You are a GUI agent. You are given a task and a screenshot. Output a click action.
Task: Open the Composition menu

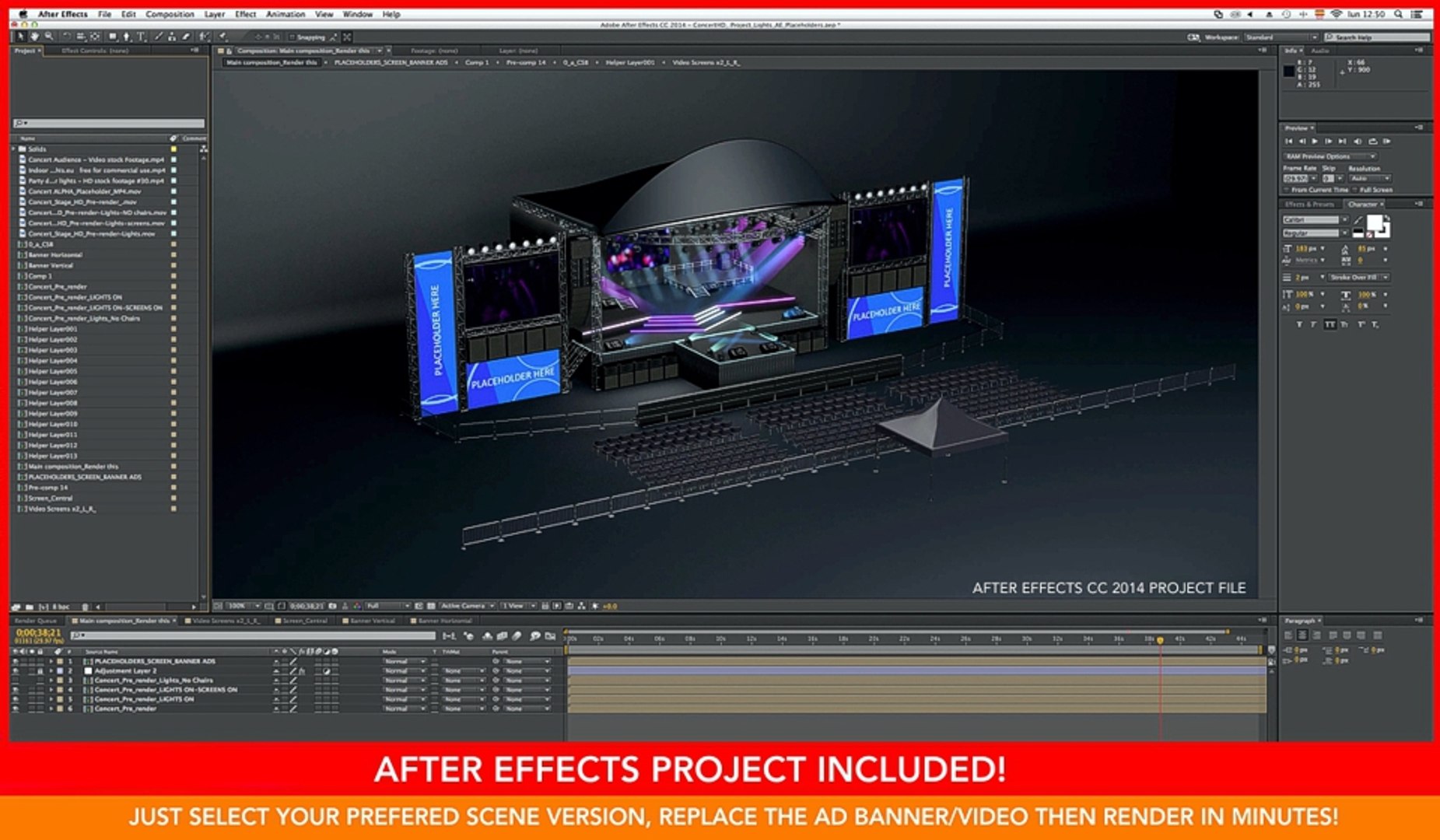(170, 14)
